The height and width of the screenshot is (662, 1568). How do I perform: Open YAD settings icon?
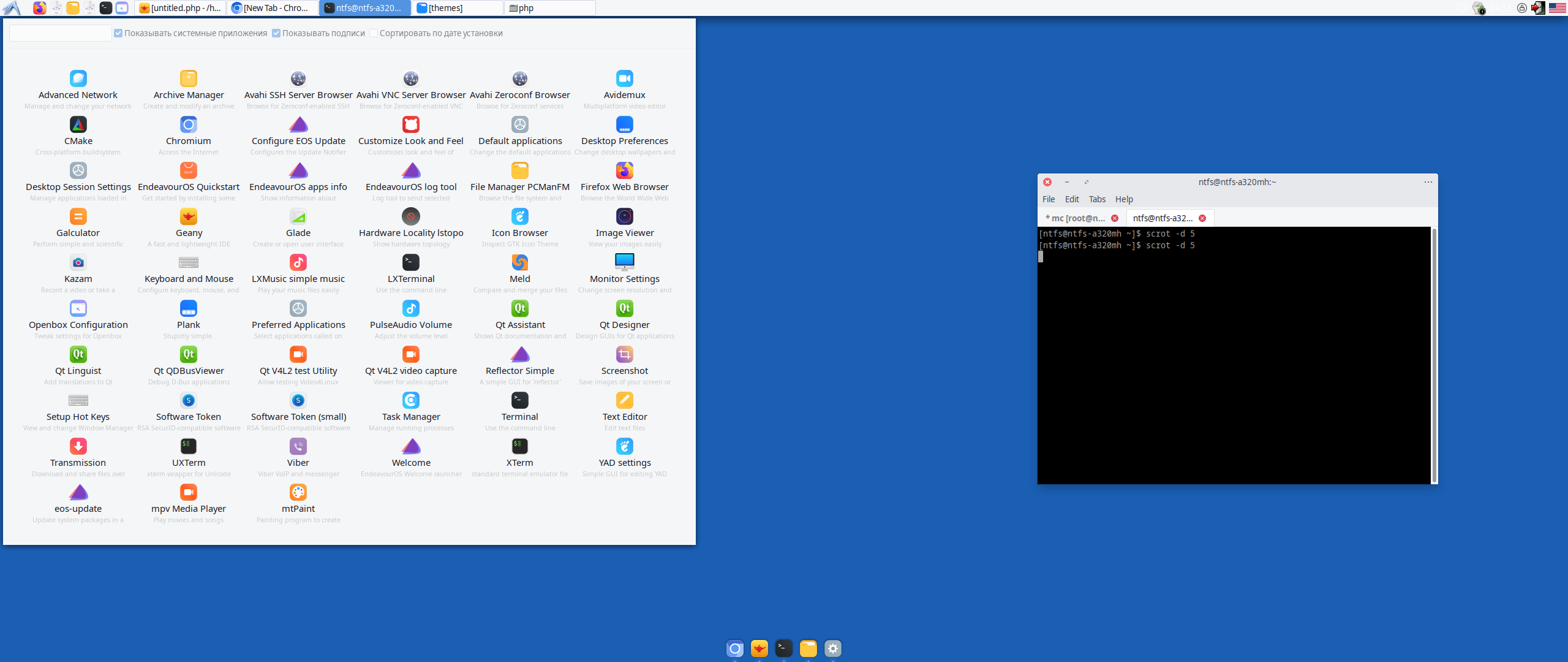point(624,446)
